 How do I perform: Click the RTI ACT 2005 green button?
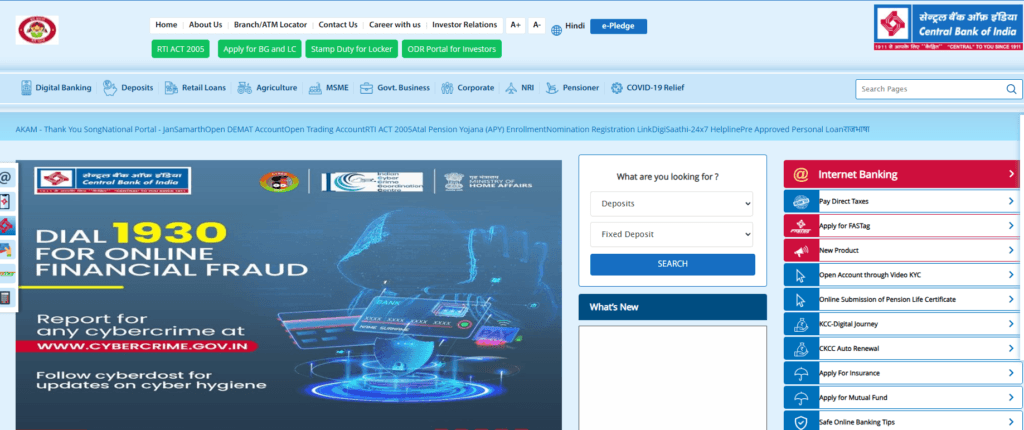coord(180,49)
